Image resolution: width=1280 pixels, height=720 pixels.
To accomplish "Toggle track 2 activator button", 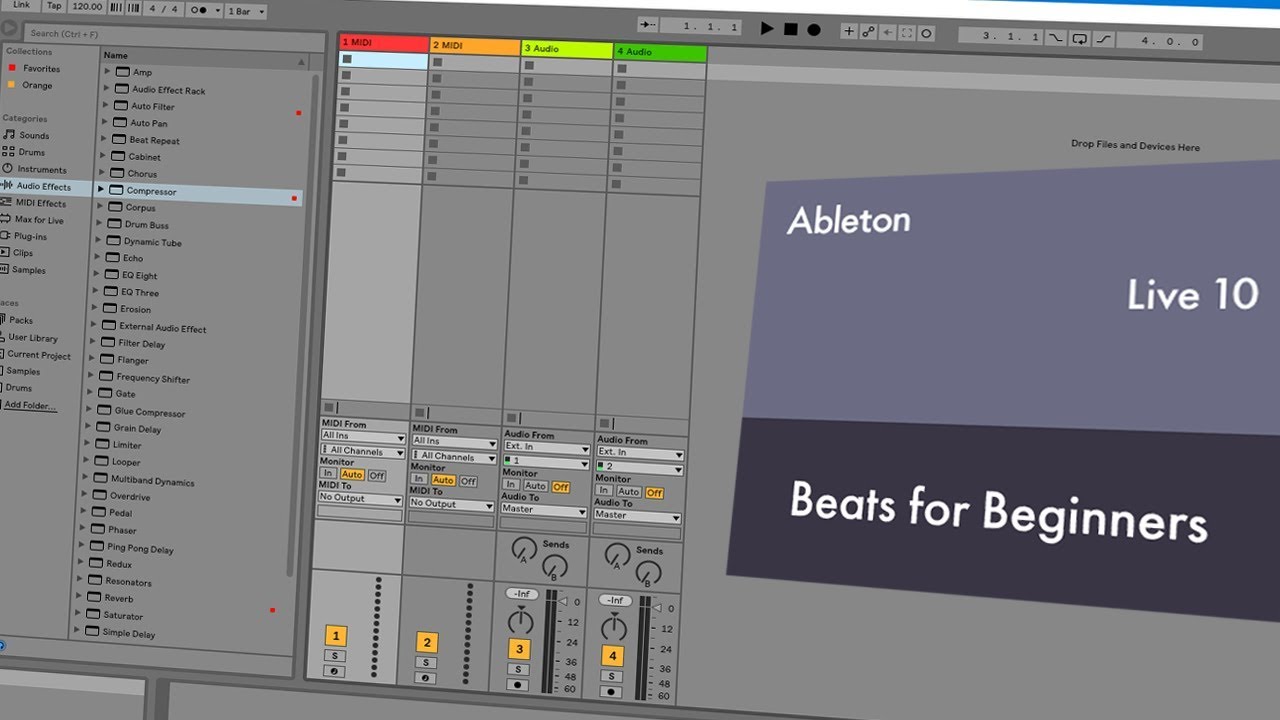I will point(426,643).
